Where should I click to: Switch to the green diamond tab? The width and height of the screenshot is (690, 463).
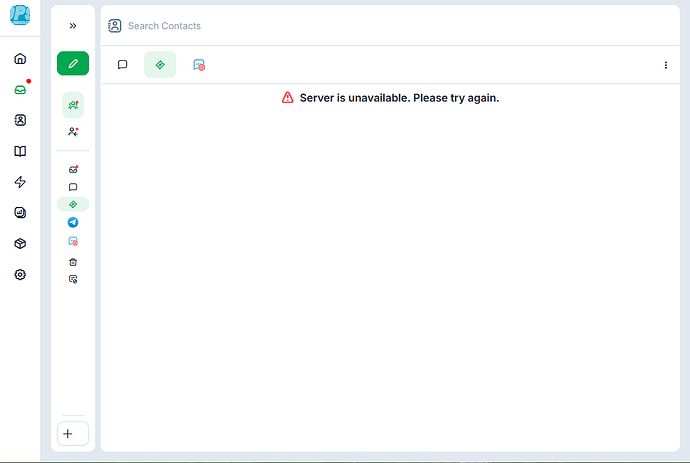(160, 65)
